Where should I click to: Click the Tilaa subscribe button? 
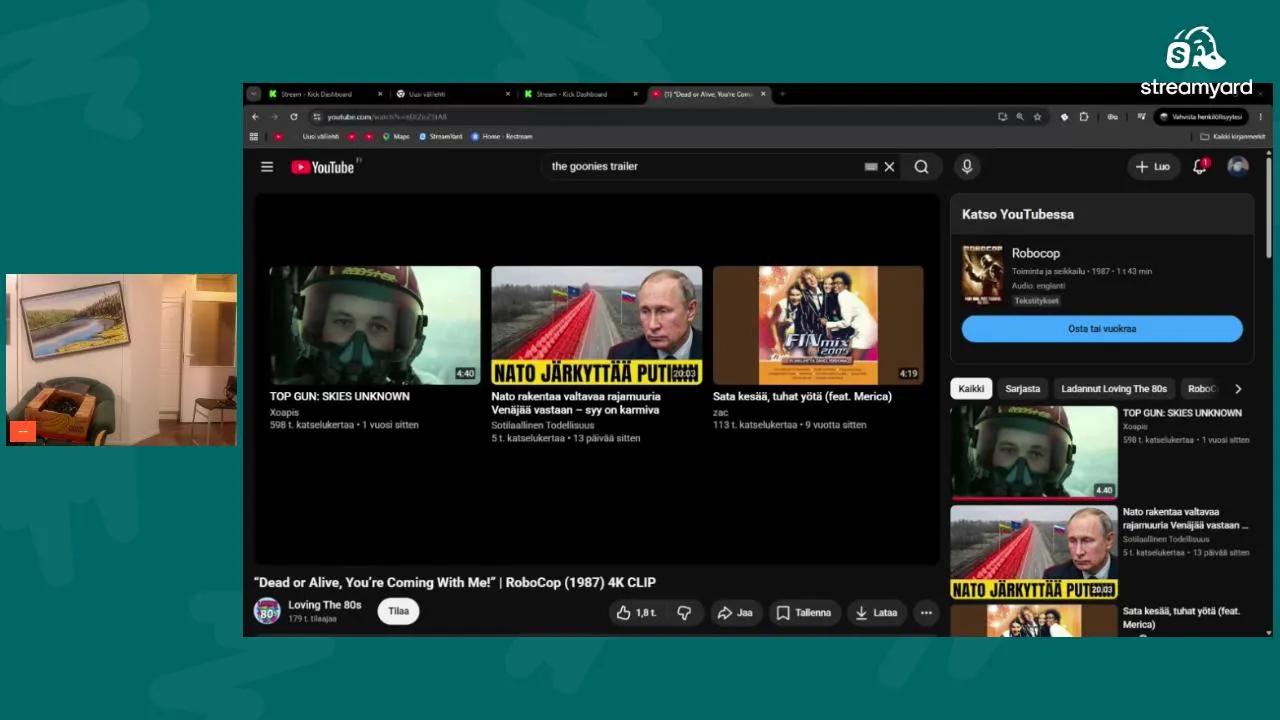pos(398,612)
